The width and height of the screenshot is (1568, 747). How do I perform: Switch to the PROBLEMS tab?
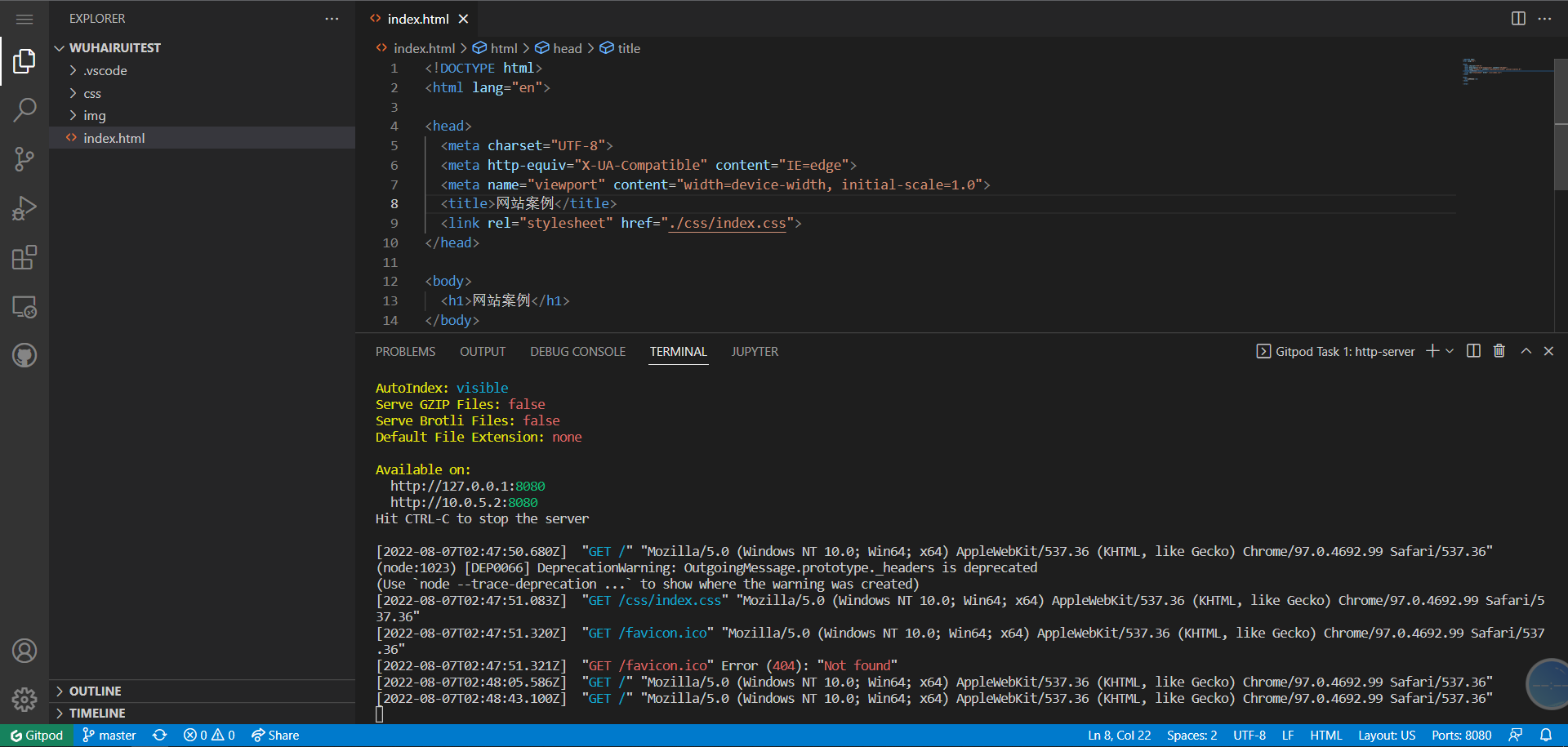[405, 352]
